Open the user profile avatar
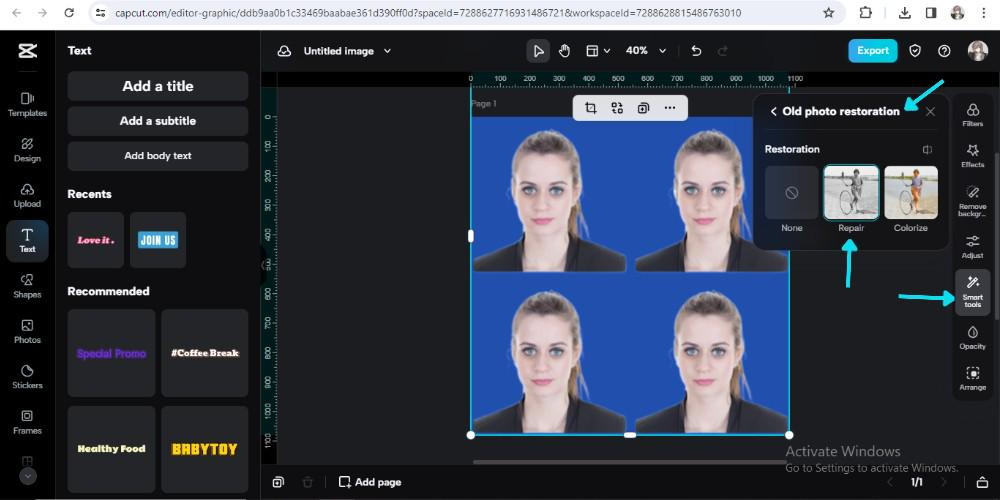The width and height of the screenshot is (1000, 500). [x=978, y=51]
